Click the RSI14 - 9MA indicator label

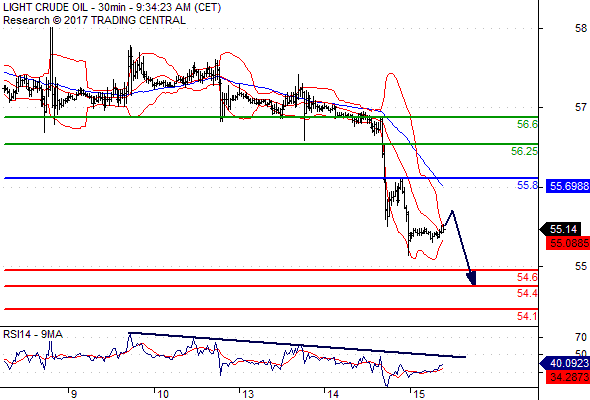[x=33, y=334]
